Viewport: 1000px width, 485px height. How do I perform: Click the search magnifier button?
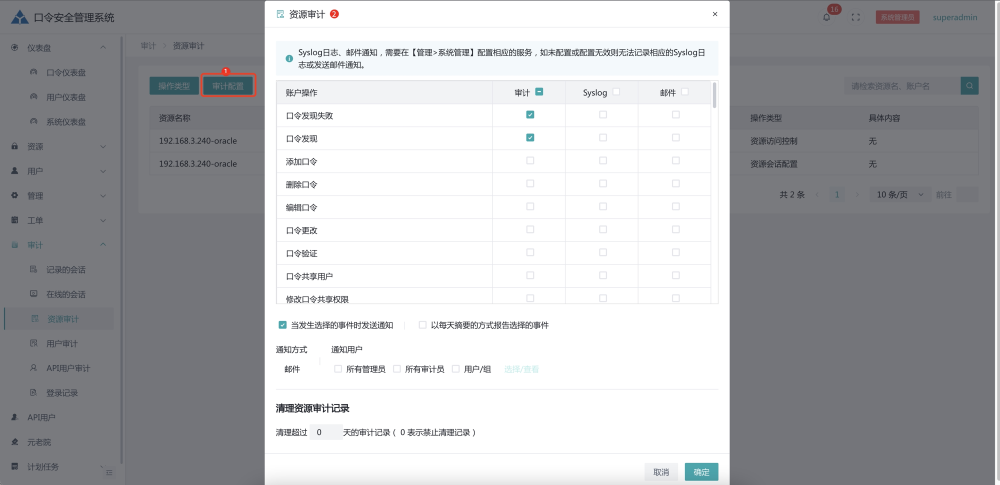(x=969, y=86)
